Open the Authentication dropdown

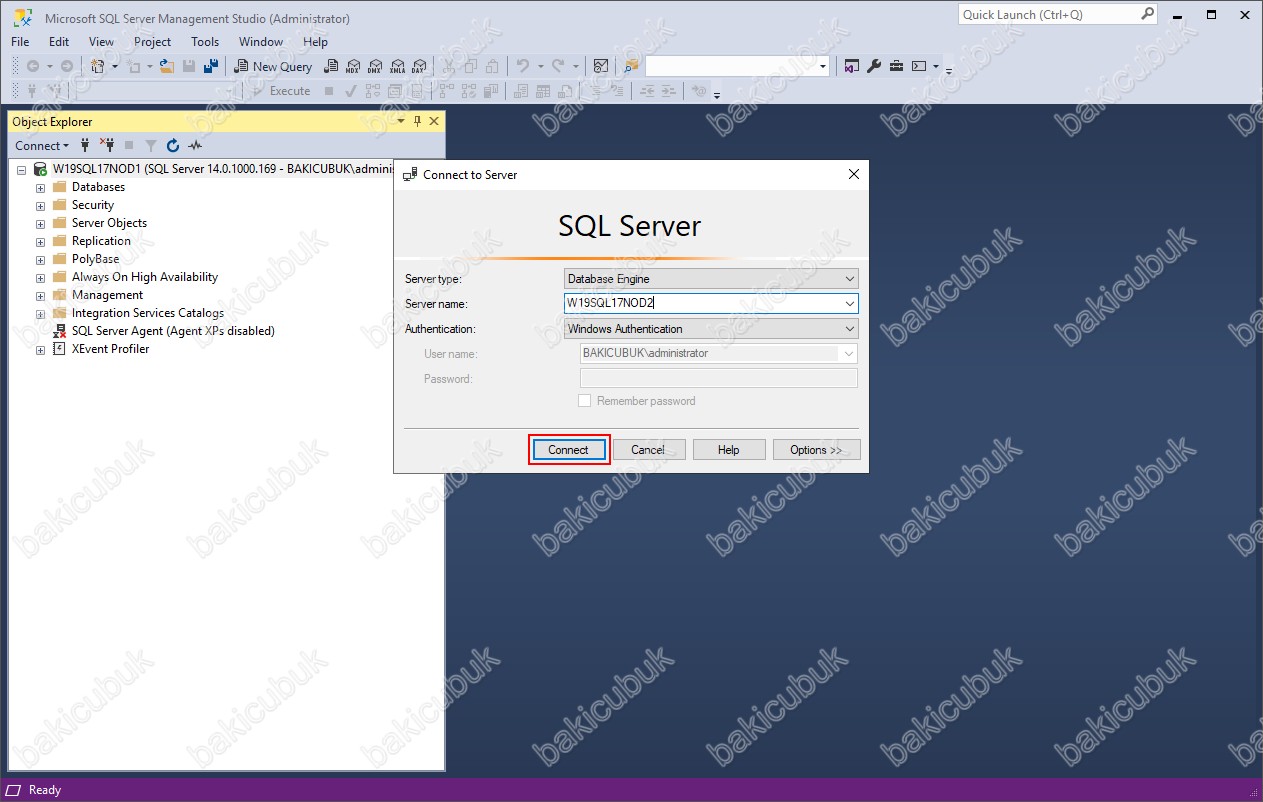[x=710, y=329]
